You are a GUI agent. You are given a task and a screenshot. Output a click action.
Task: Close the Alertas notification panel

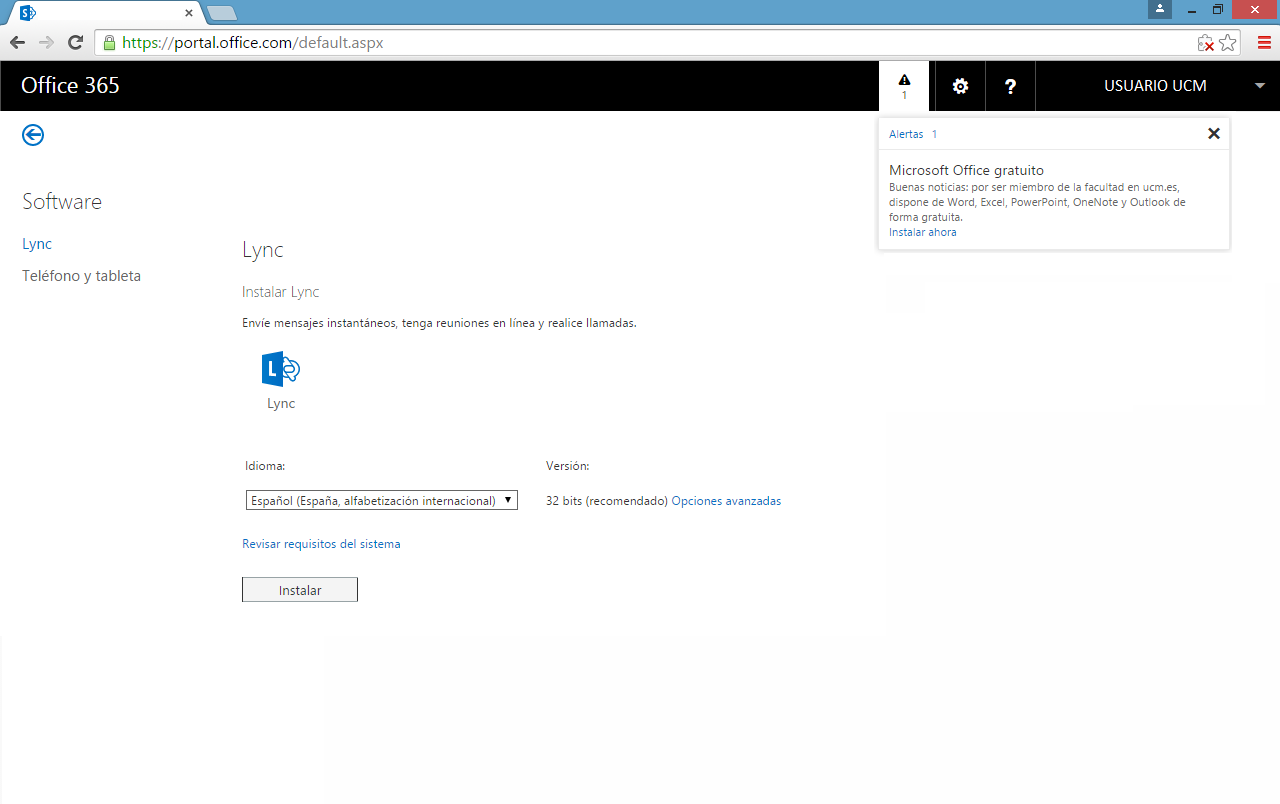[1213, 133]
